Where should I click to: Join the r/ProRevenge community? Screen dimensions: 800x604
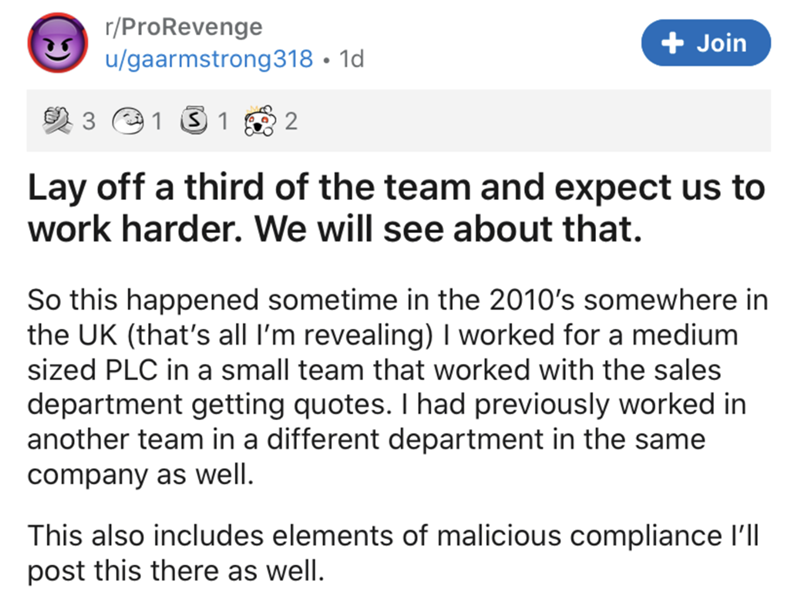(707, 43)
